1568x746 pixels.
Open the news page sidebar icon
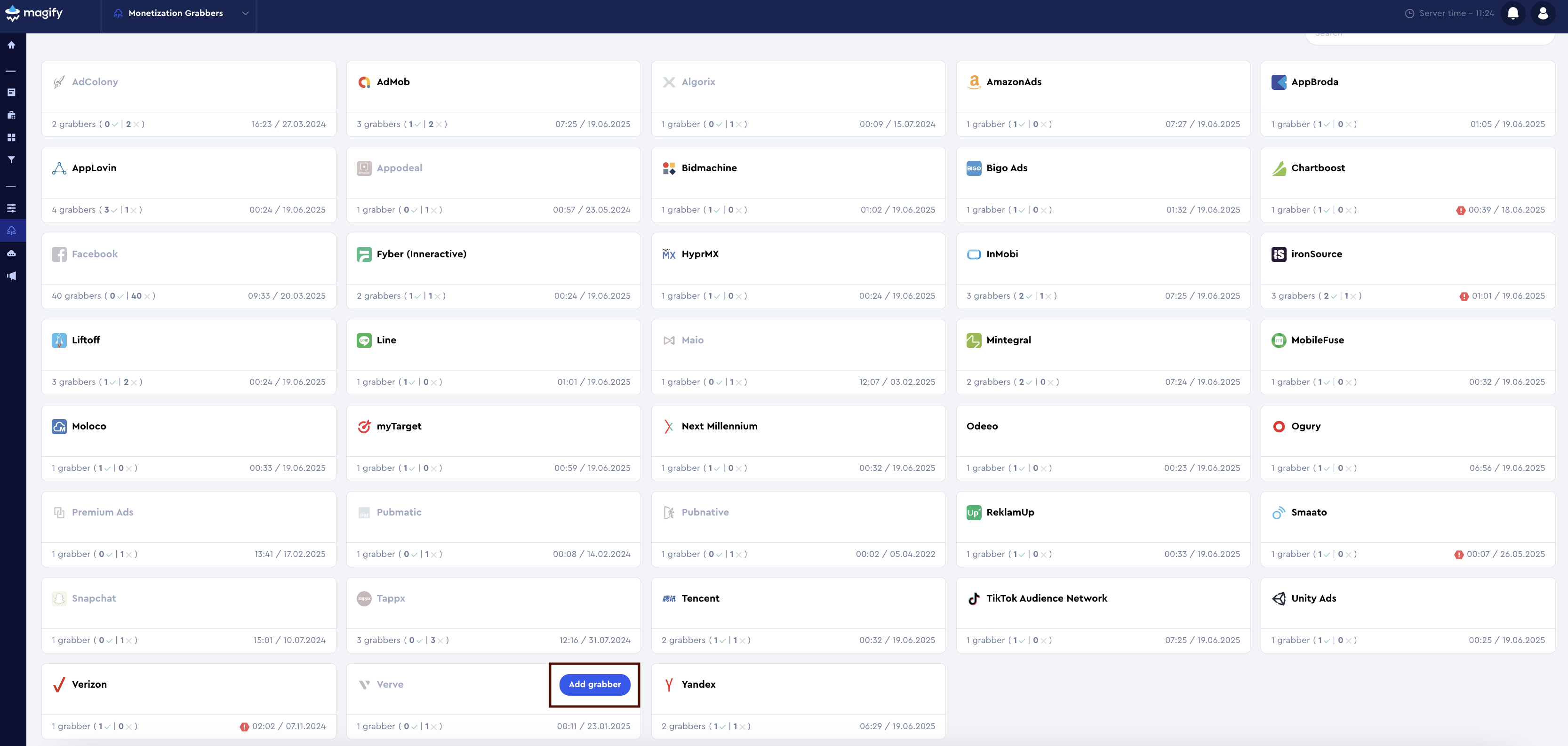click(x=12, y=93)
